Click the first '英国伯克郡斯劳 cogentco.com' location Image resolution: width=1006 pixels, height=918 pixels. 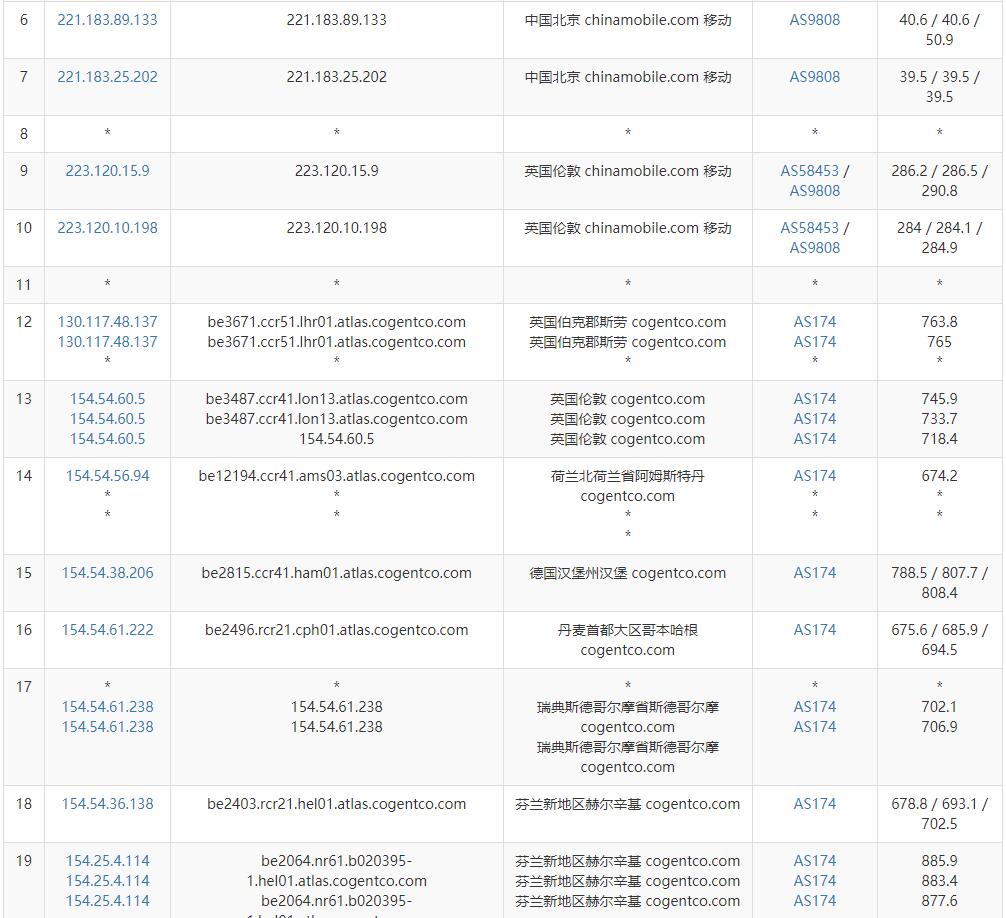pos(627,322)
